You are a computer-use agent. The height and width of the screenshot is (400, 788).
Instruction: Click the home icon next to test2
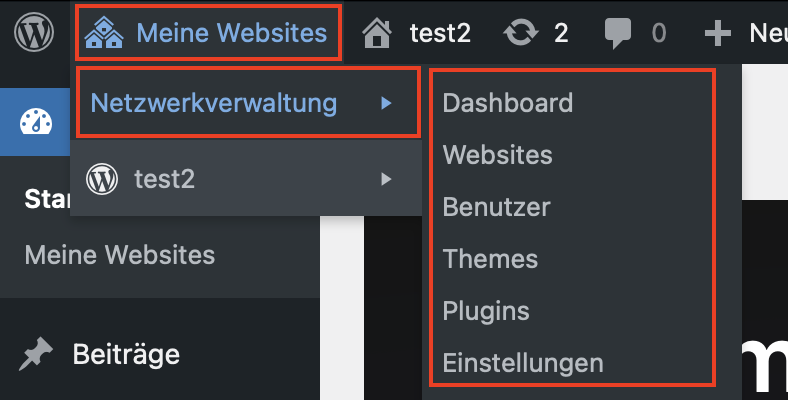pyautogui.click(x=377, y=33)
